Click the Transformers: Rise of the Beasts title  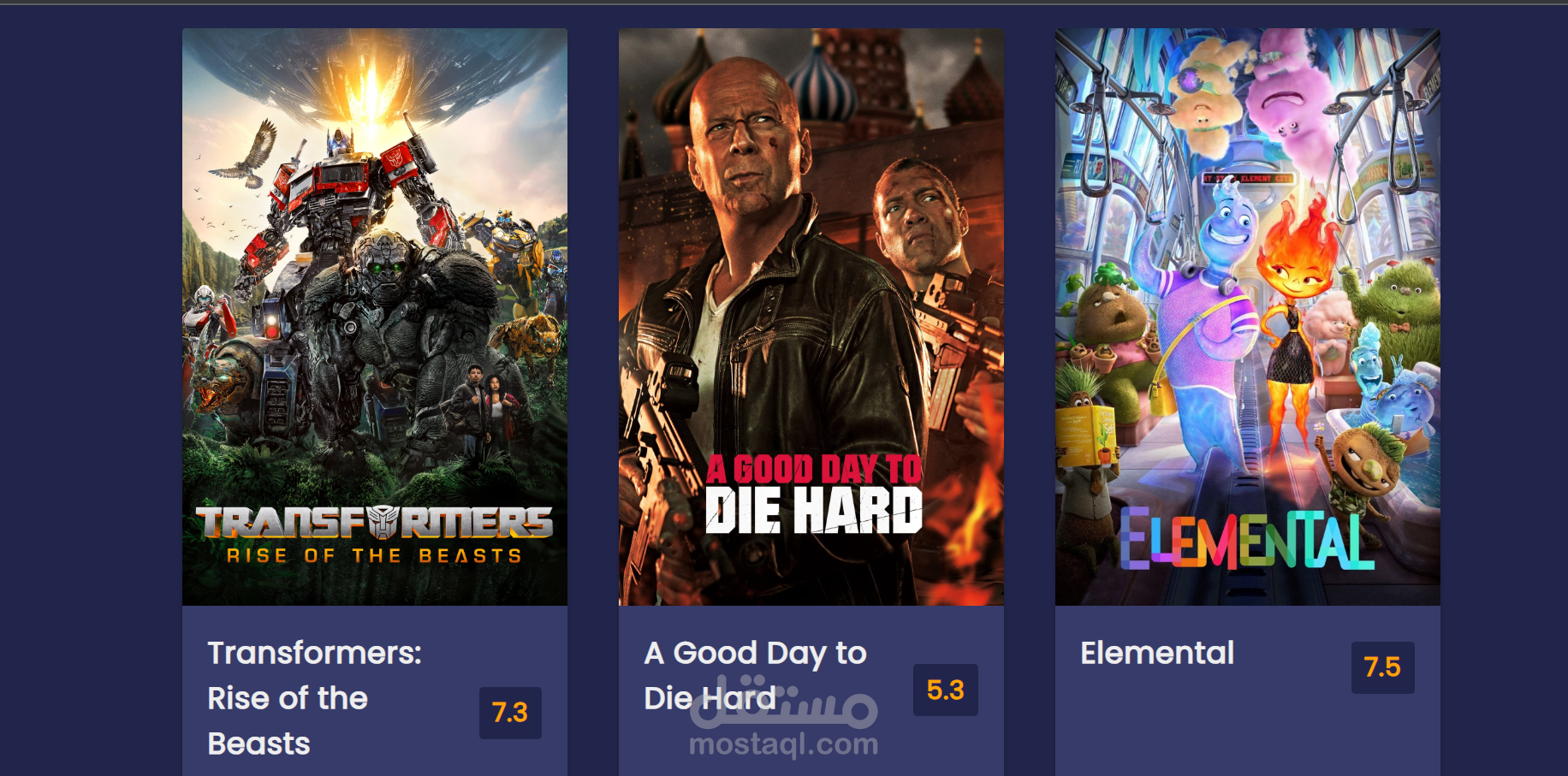pos(315,698)
